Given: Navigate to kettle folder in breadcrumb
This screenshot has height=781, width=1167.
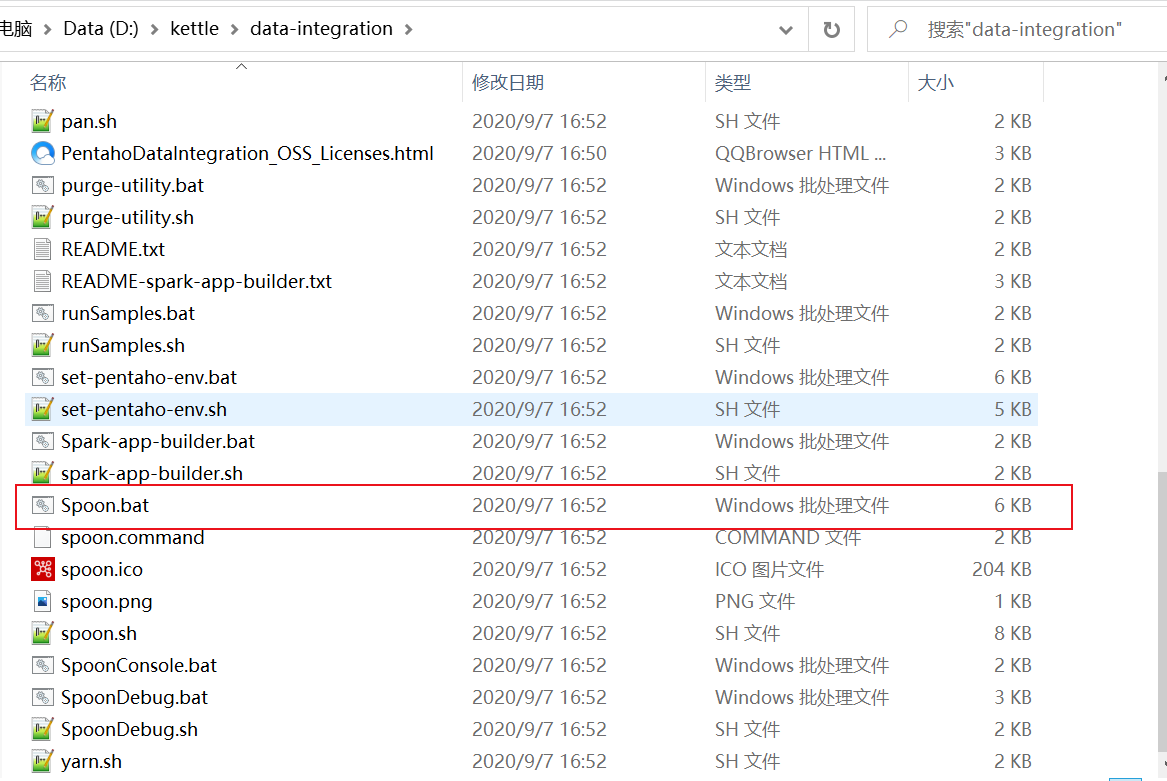Looking at the screenshot, I should (x=194, y=28).
